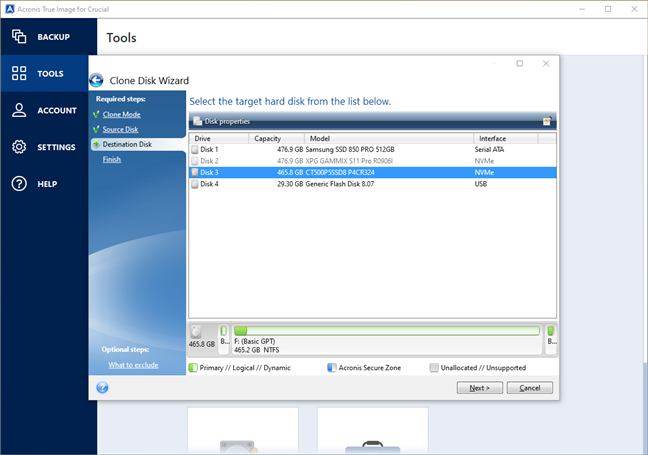The height and width of the screenshot is (455, 648).
Task: Click the Disk properties icon
Action: 198,121
